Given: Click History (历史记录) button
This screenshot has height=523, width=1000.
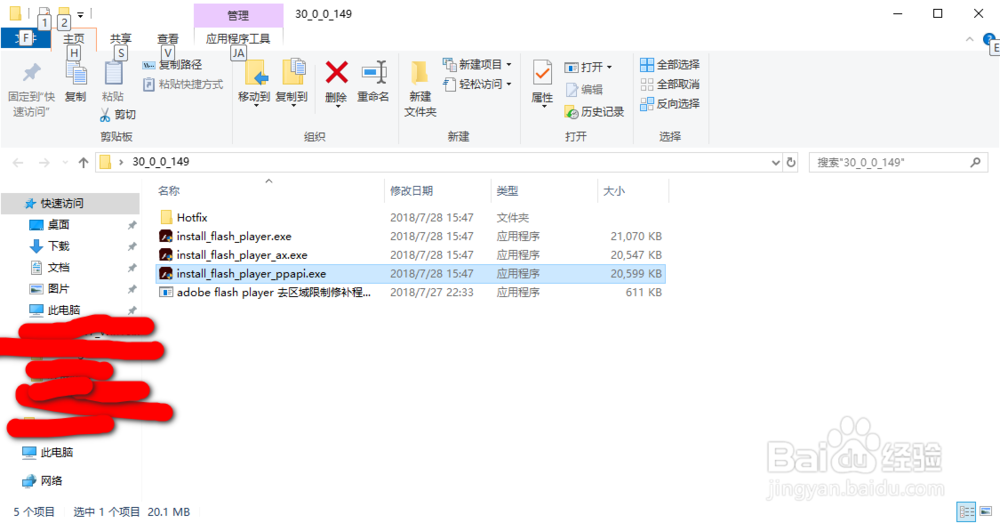Looking at the screenshot, I should (x=594, y=112).
